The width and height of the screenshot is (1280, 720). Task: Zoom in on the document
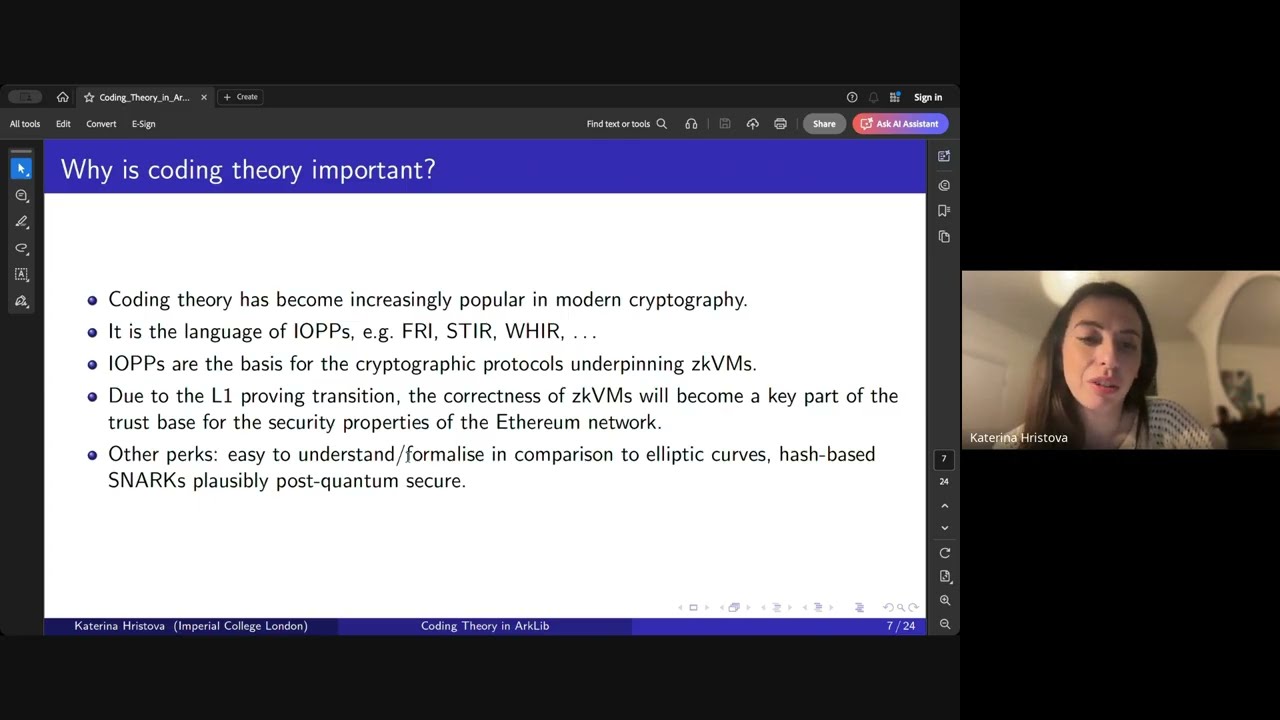(x=945, y=601)
